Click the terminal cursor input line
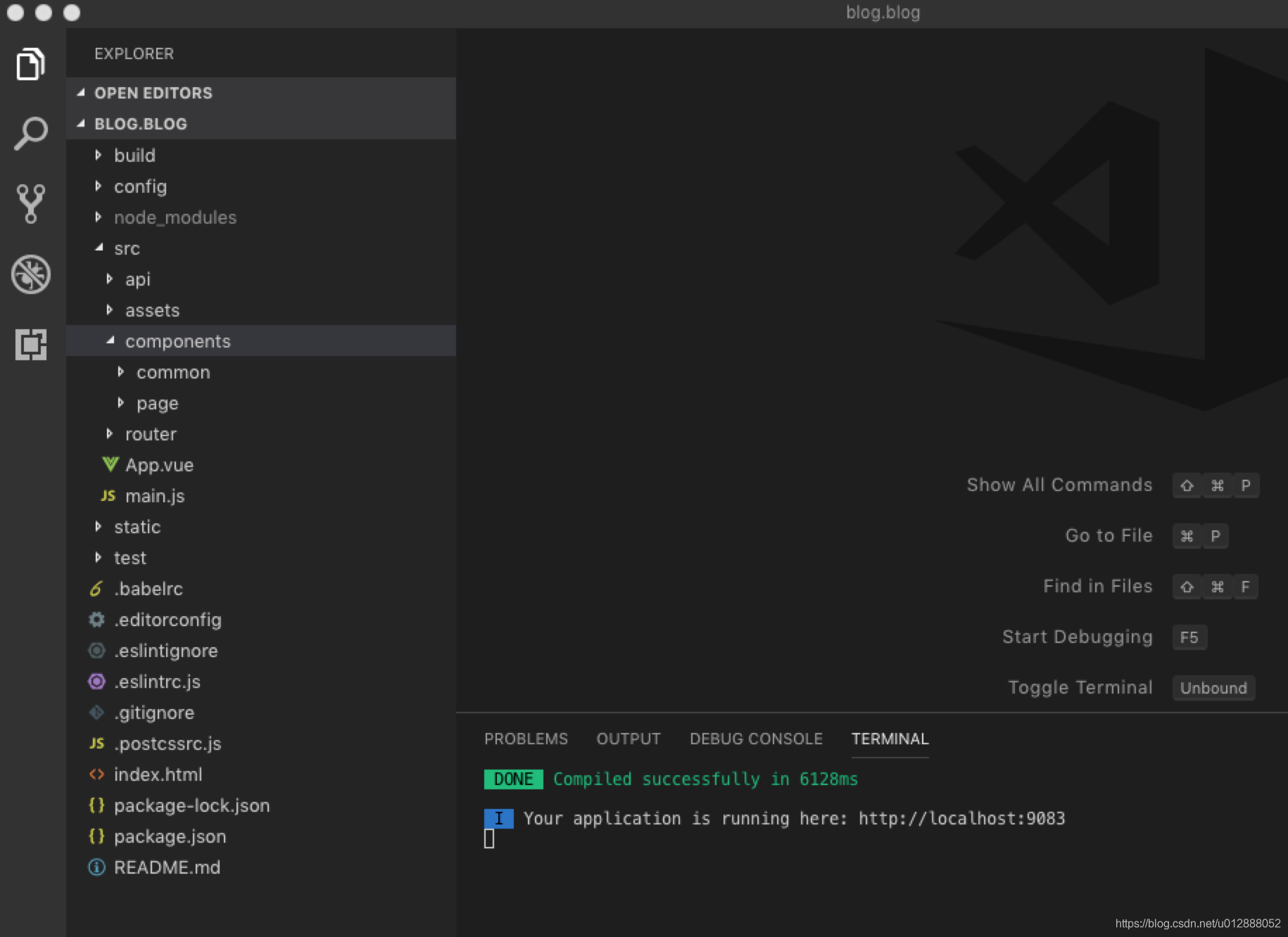The height and width of the screenshot is (937, 1288). pyautogui.click(x=489, y=839)
